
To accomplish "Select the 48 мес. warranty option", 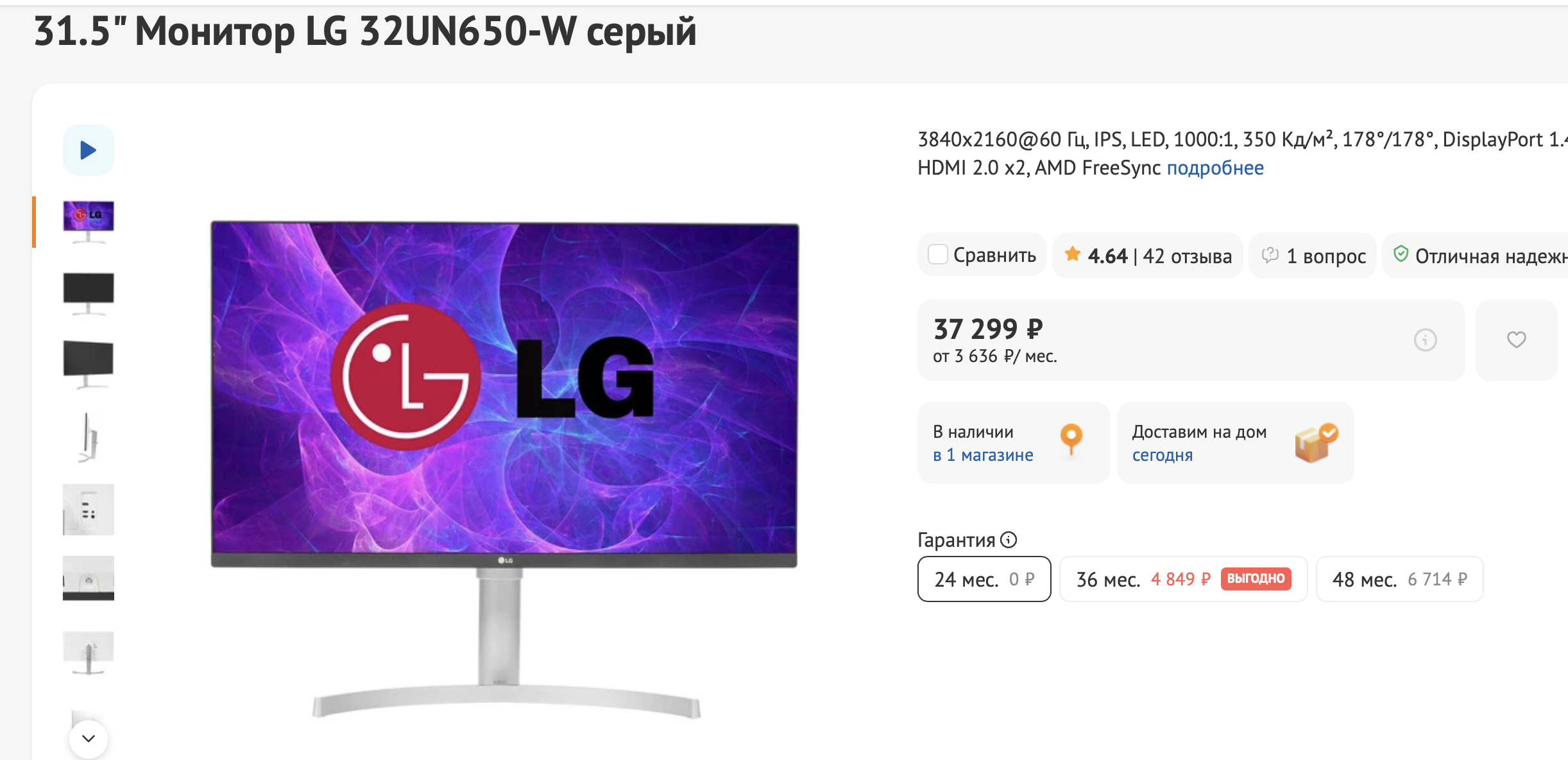I will [x=1399, y=579].
